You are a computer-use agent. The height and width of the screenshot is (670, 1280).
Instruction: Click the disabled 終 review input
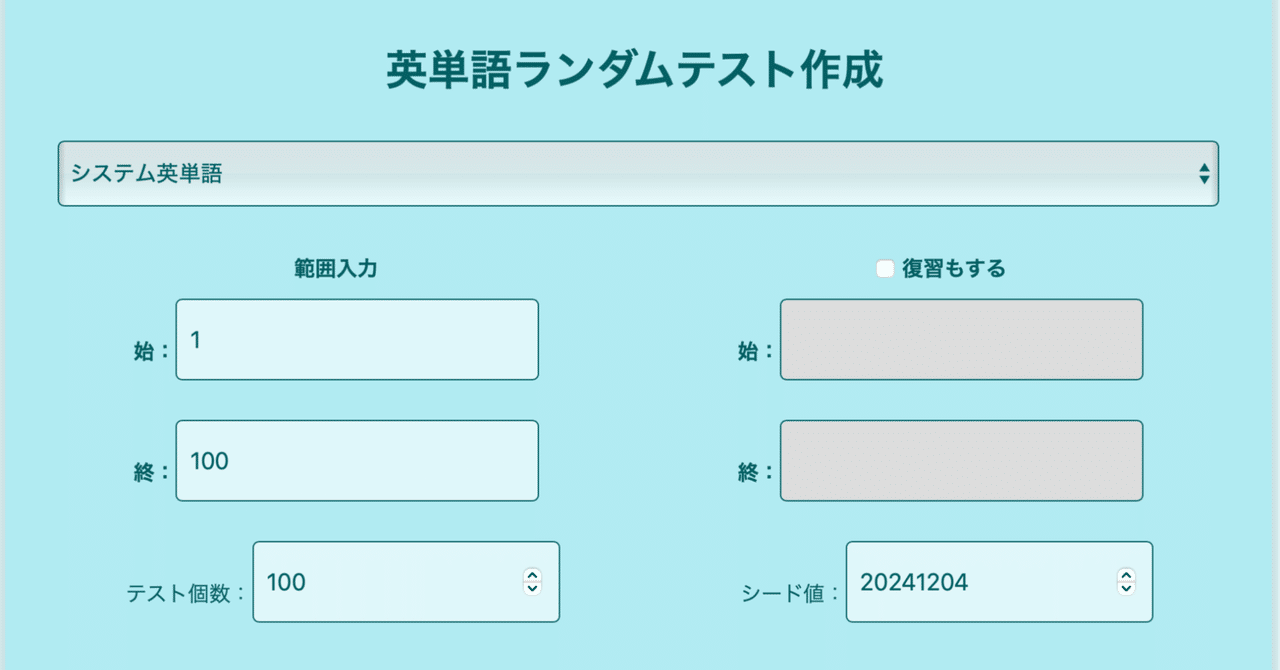960,460
